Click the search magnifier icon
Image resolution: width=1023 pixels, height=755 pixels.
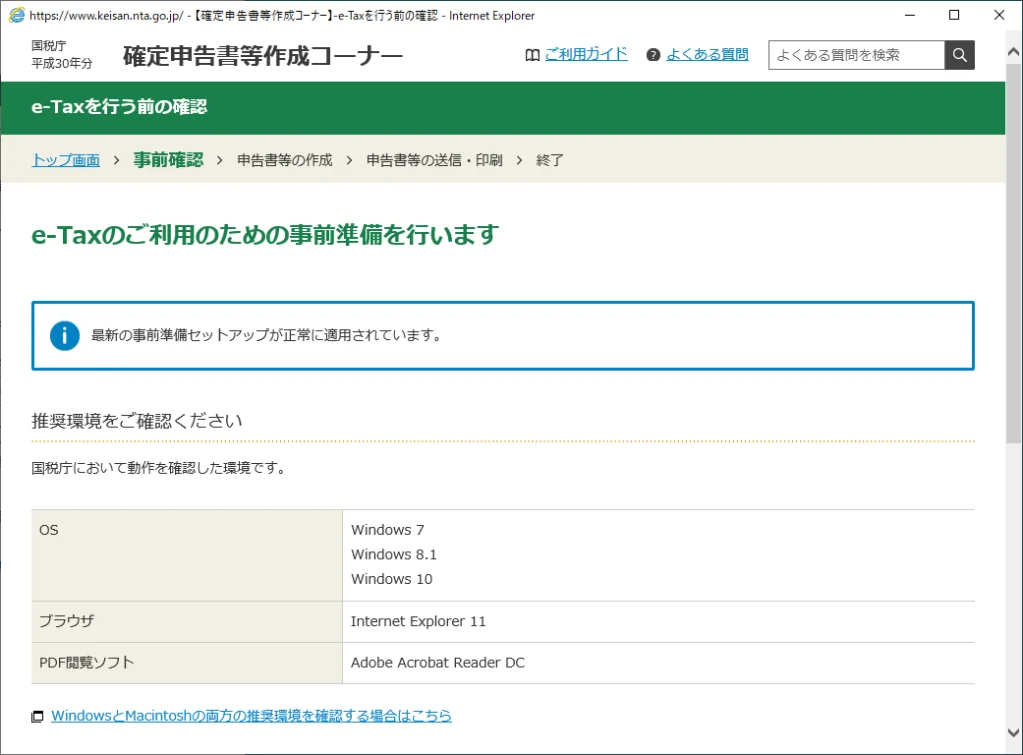958,55
